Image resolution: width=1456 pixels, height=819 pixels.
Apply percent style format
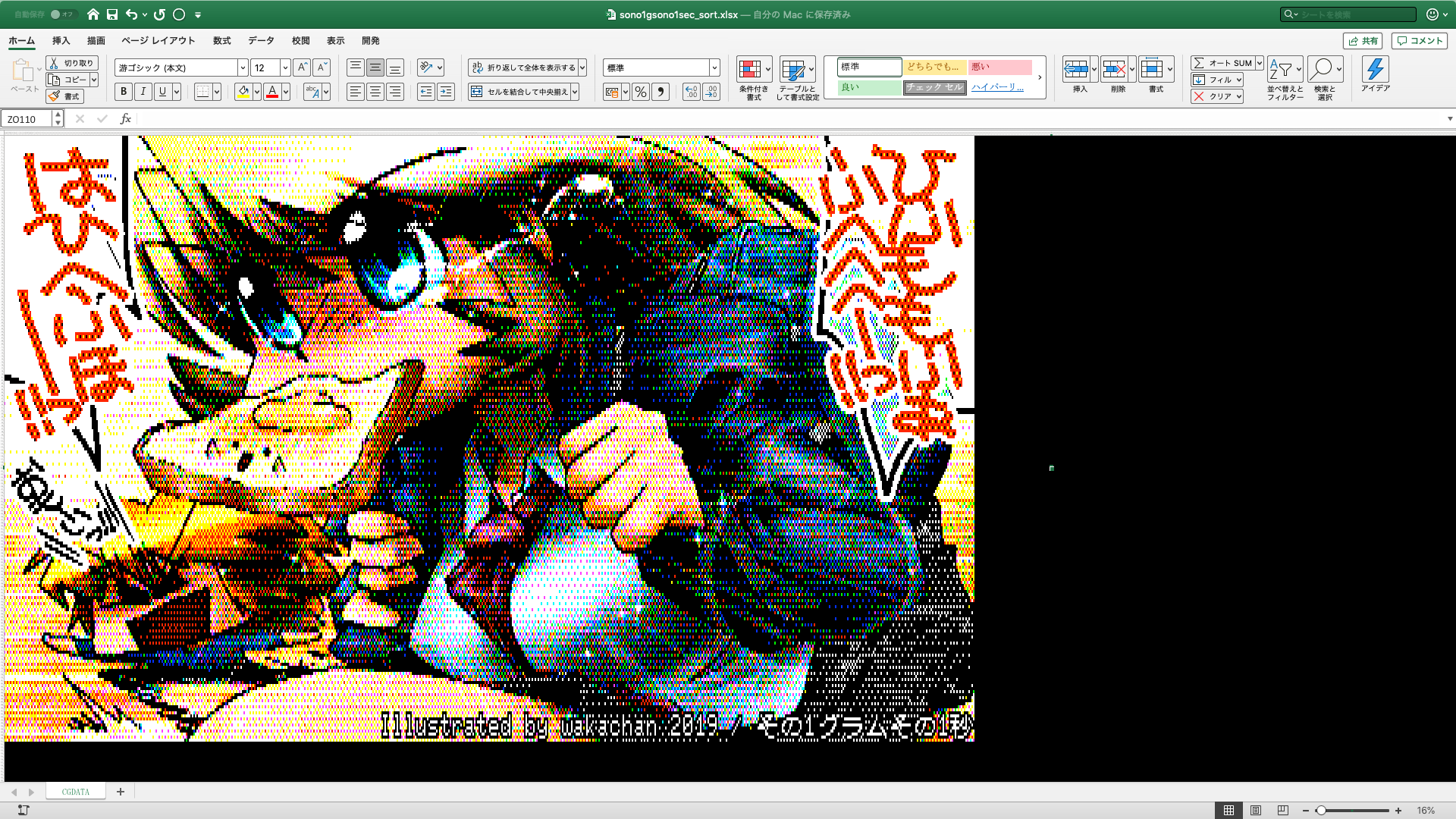(x=641, y=92)
